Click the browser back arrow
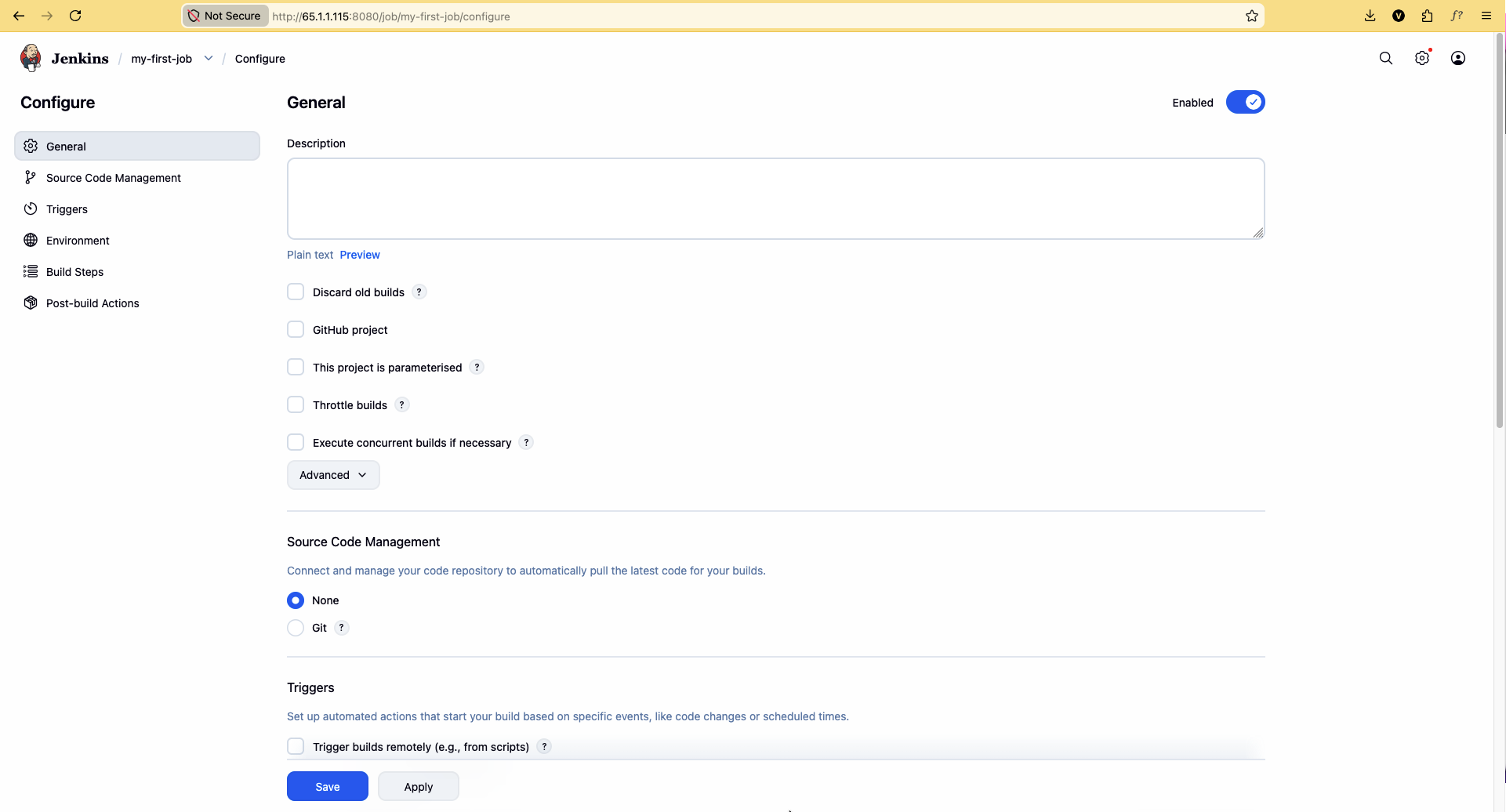 coord(19,16)
